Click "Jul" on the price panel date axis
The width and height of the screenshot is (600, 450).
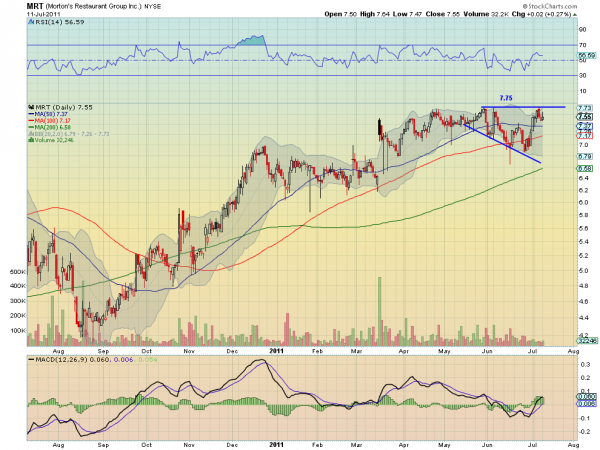click(532, 351)
